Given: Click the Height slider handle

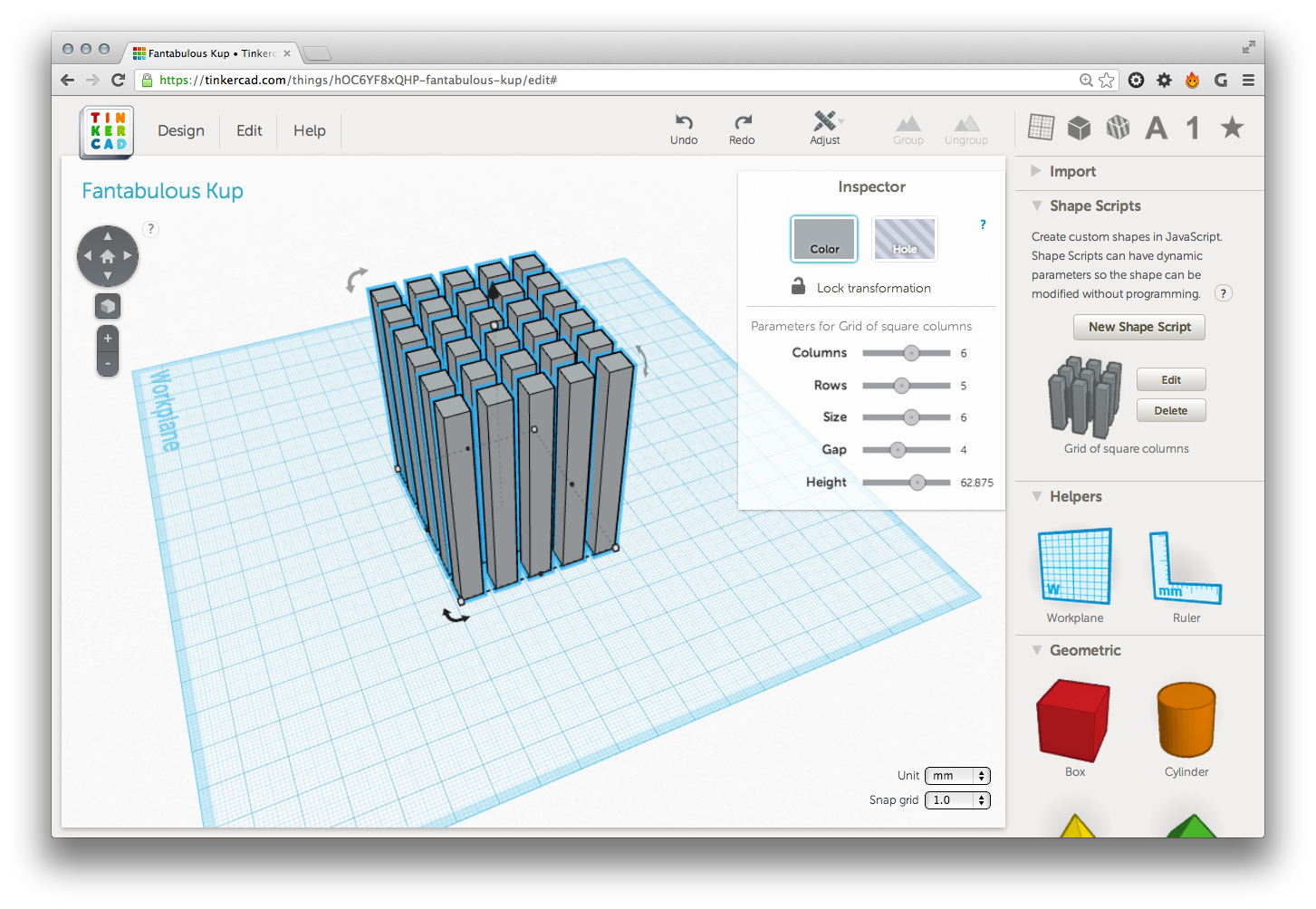Looking at the screenshot, I should point(917,483).
